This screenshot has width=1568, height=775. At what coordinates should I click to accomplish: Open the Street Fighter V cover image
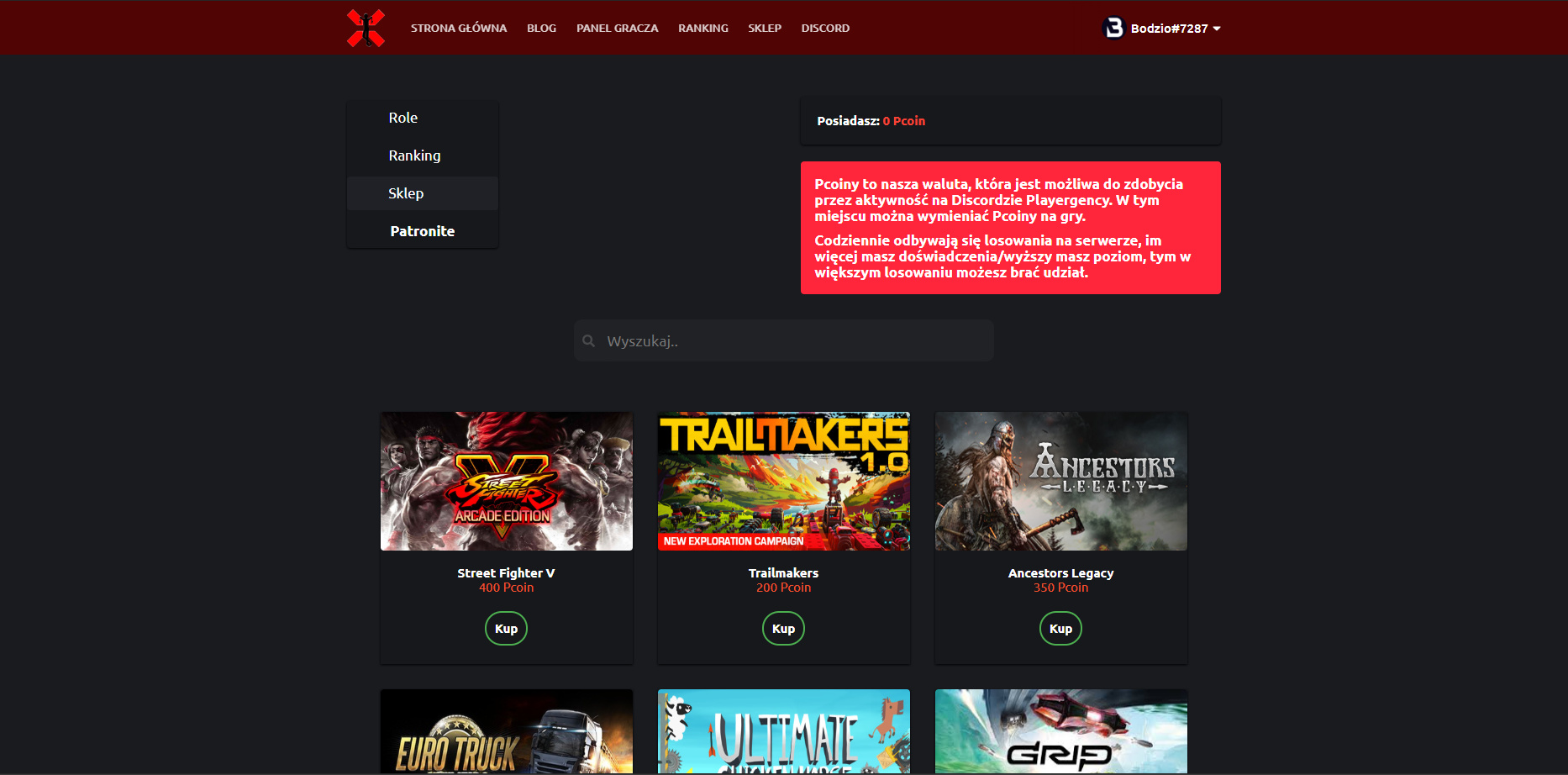pos(506,481)
